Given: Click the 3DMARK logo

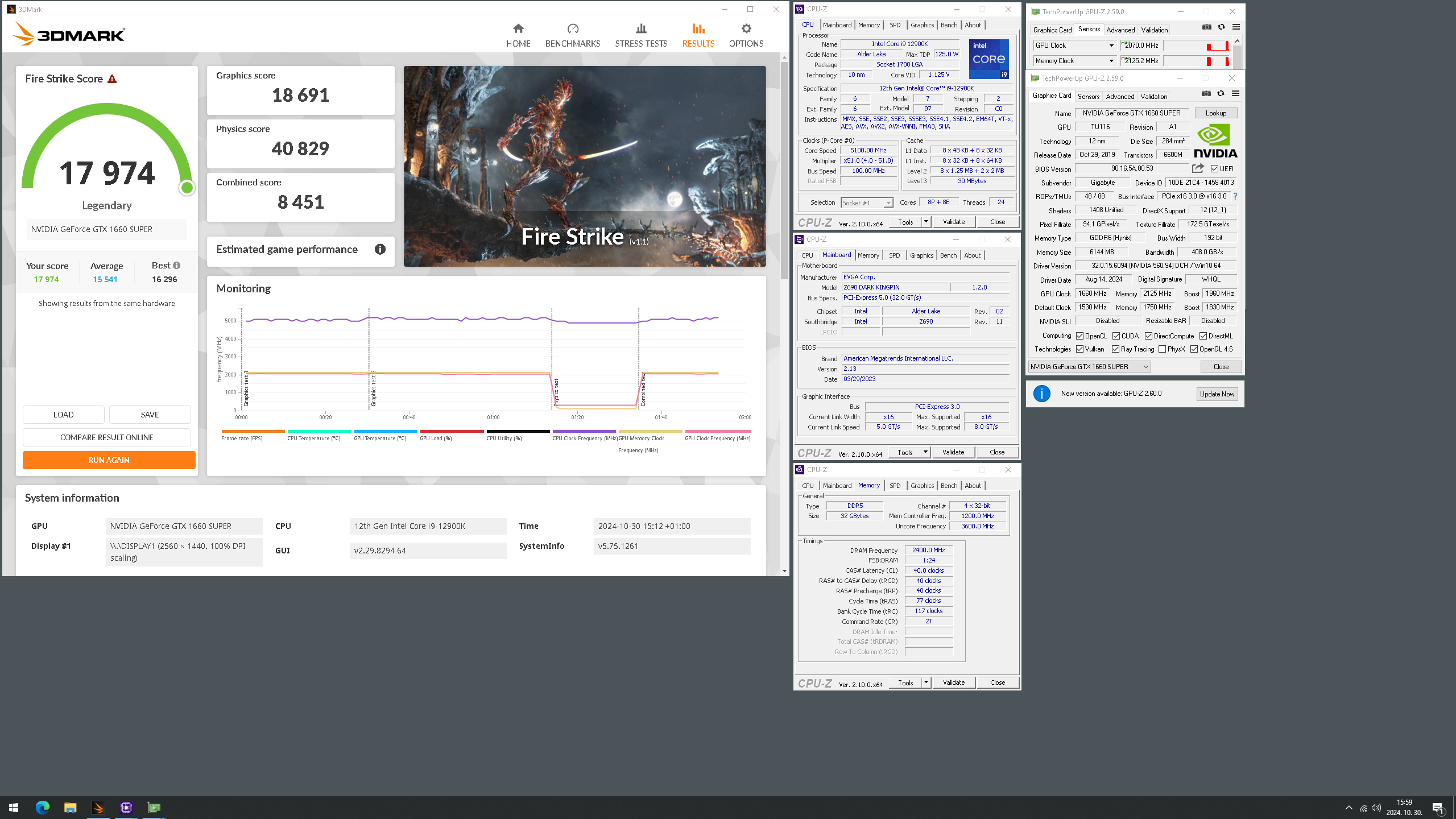Looking at the screenshot, I should pos(68,34).
